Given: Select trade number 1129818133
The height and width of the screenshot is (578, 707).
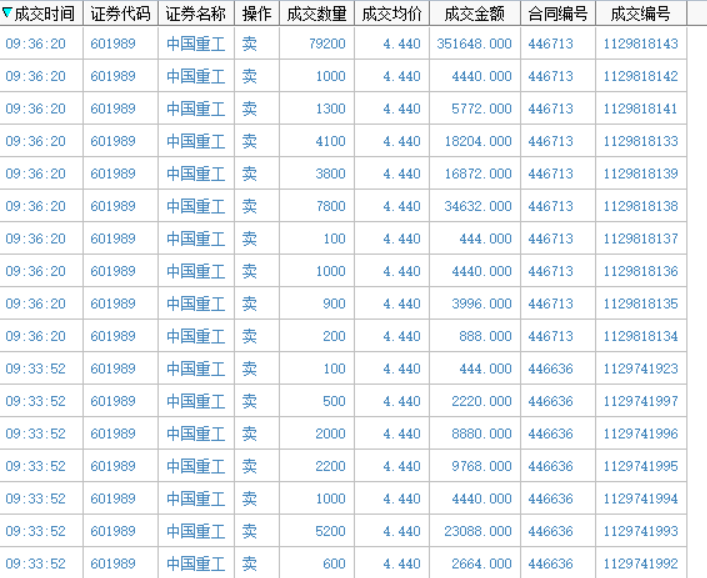Looking at the screenshot, I should [x=641, y=141].
